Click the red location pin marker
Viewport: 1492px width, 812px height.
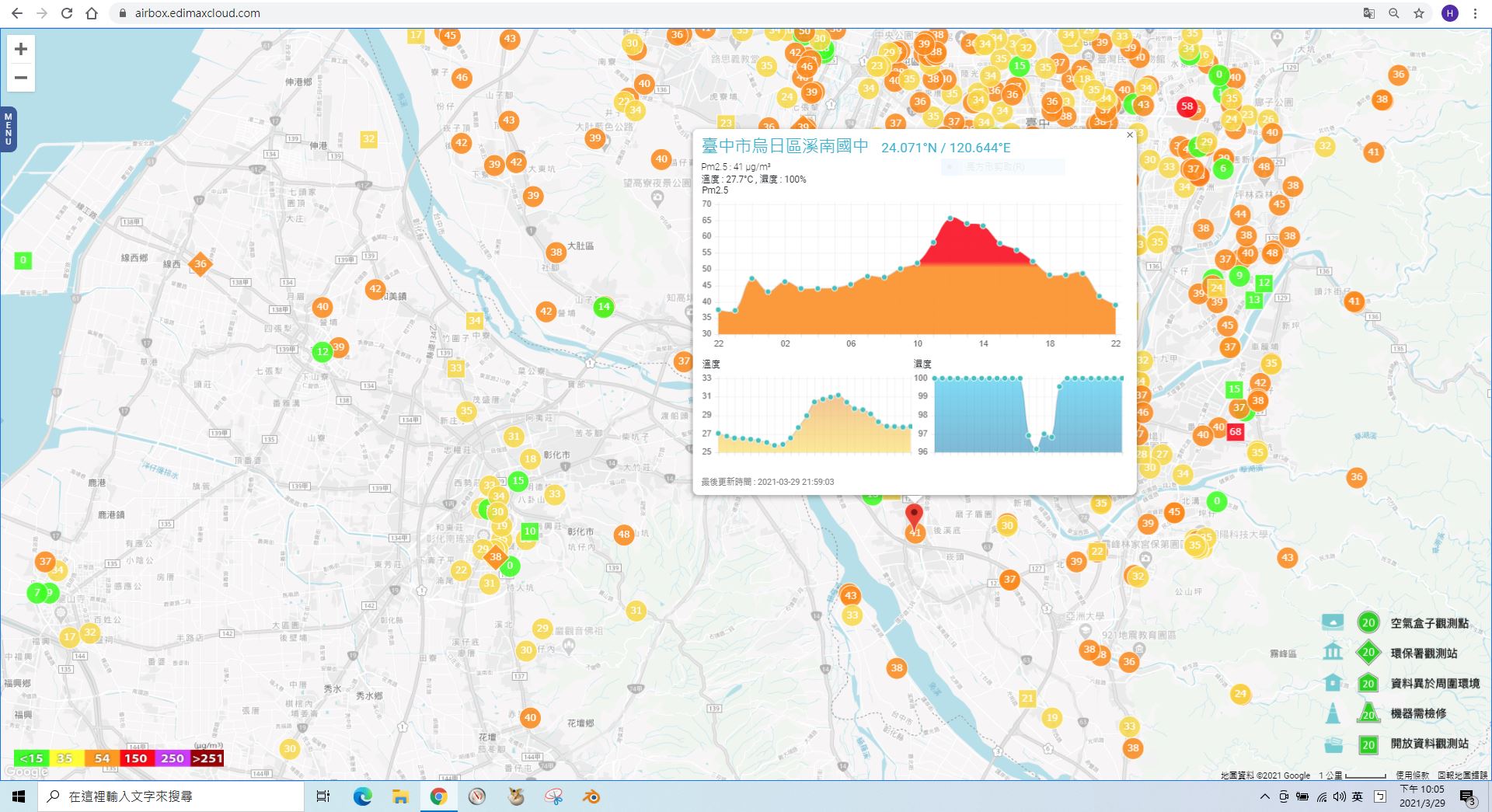click(915, 515)
